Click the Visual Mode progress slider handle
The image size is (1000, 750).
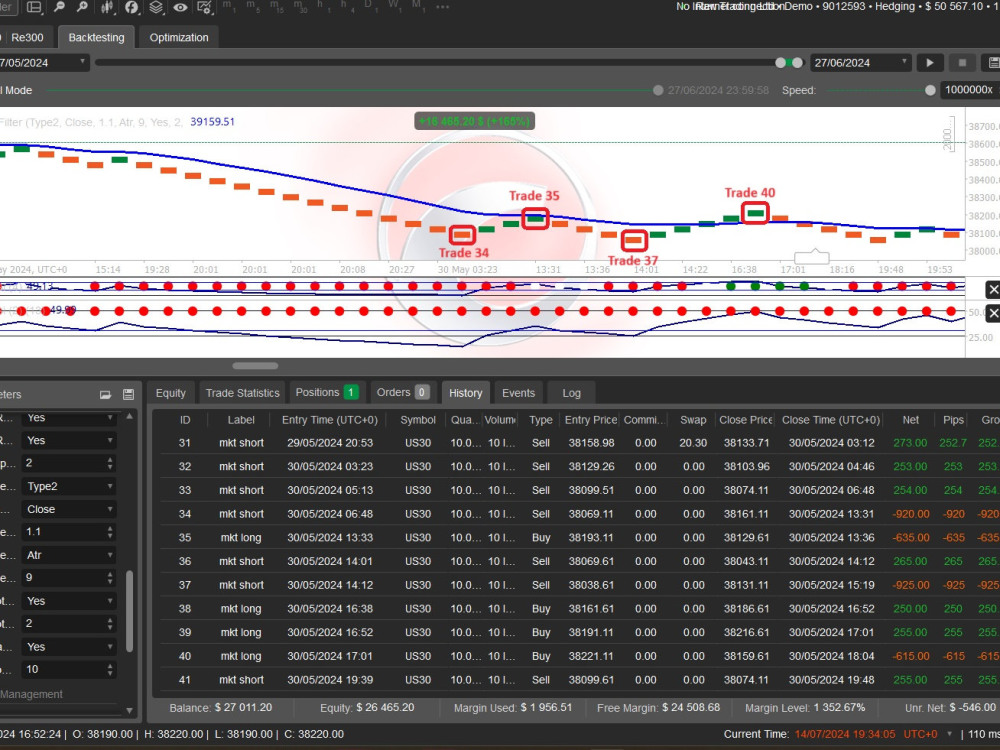point(658,91)
